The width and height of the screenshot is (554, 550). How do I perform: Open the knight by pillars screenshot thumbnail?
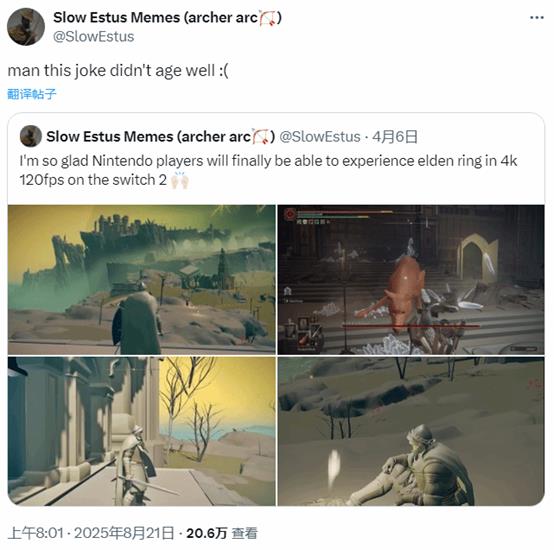pyautogui.click(x=142, y=431)
